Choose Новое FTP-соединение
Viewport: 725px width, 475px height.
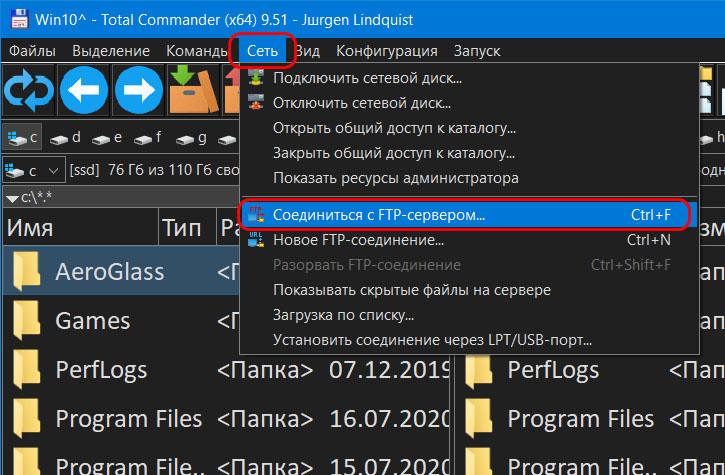[469, 240]
